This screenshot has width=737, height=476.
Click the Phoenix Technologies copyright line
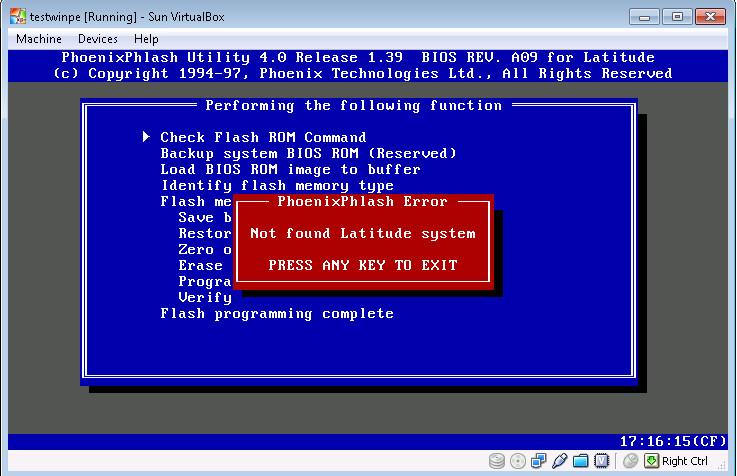pyautogui.click(x=362, y=74)
